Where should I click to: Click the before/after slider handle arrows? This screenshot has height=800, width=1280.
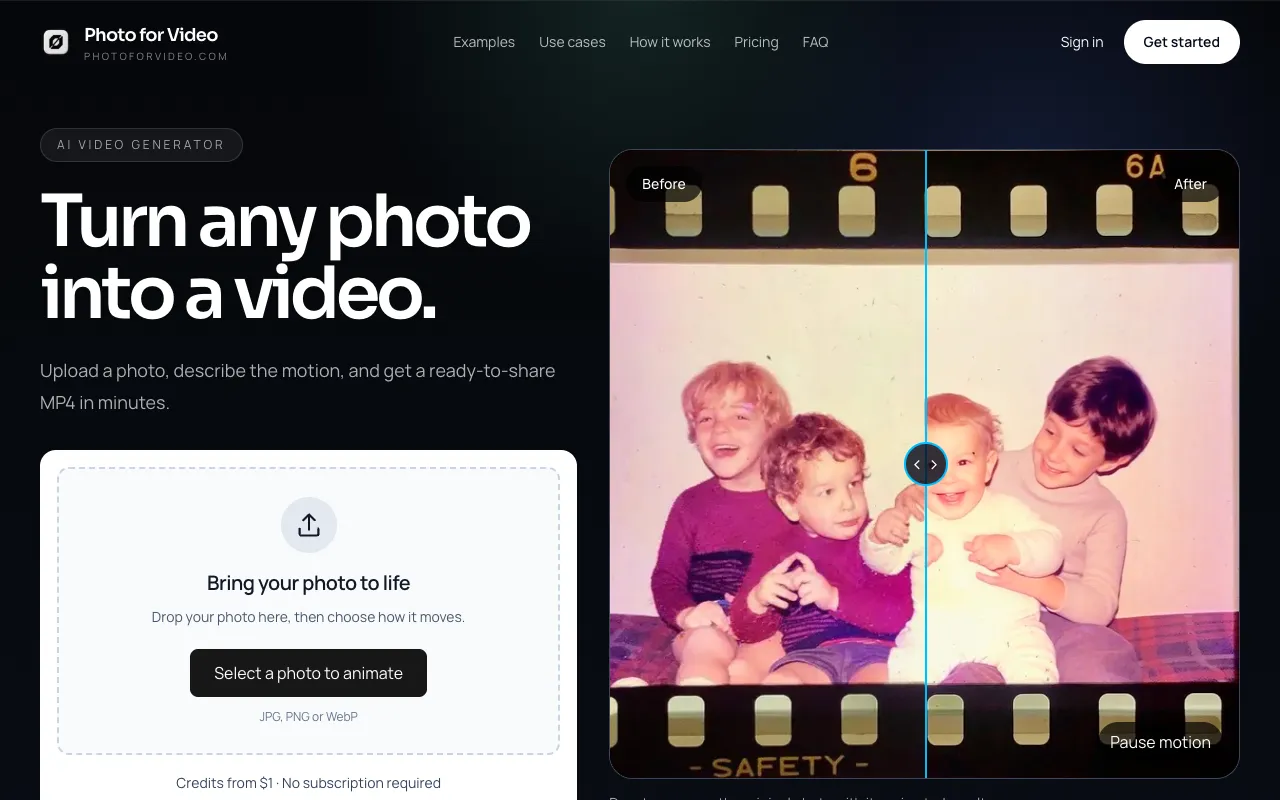coord(925,464)
